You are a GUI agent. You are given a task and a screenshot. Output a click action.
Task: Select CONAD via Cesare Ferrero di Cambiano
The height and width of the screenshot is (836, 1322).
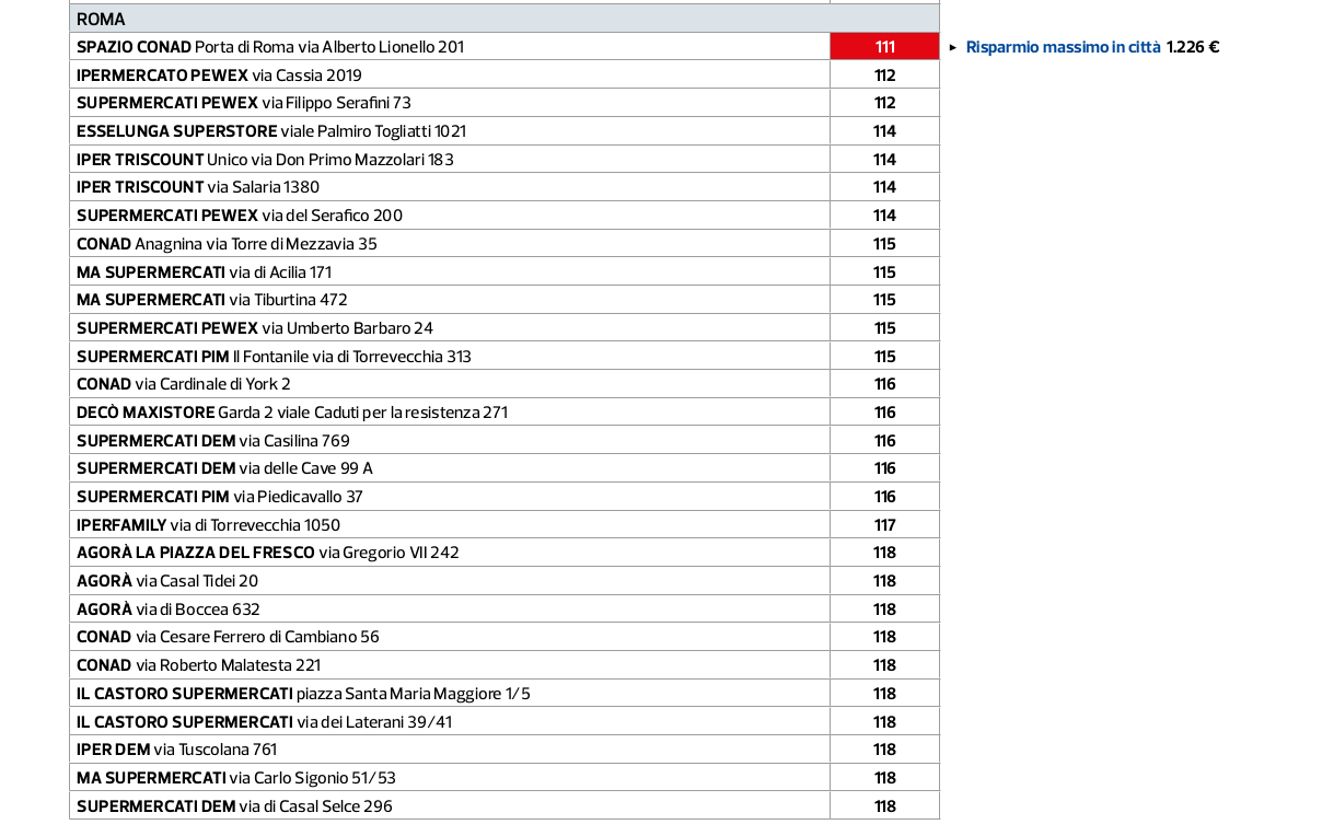(x=504, y=637)
